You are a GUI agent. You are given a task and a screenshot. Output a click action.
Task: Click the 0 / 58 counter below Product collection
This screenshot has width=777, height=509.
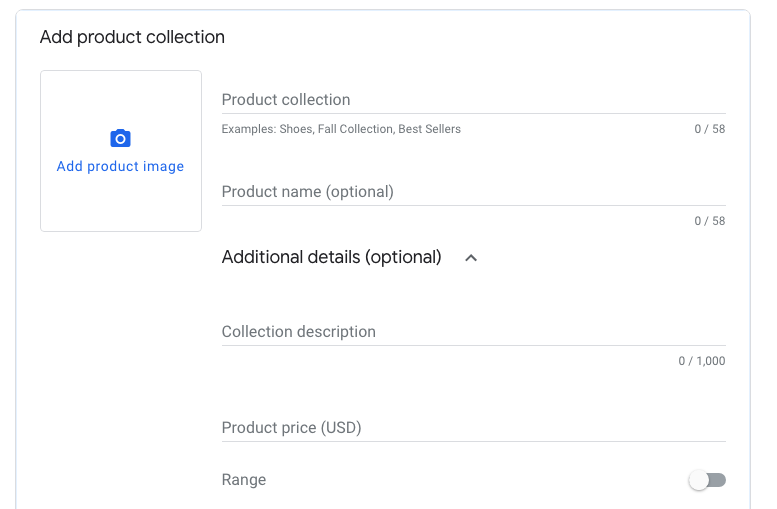[710, 129]
